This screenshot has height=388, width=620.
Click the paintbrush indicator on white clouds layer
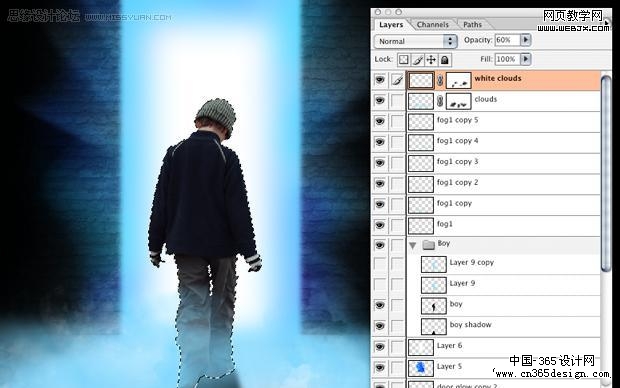397,80
